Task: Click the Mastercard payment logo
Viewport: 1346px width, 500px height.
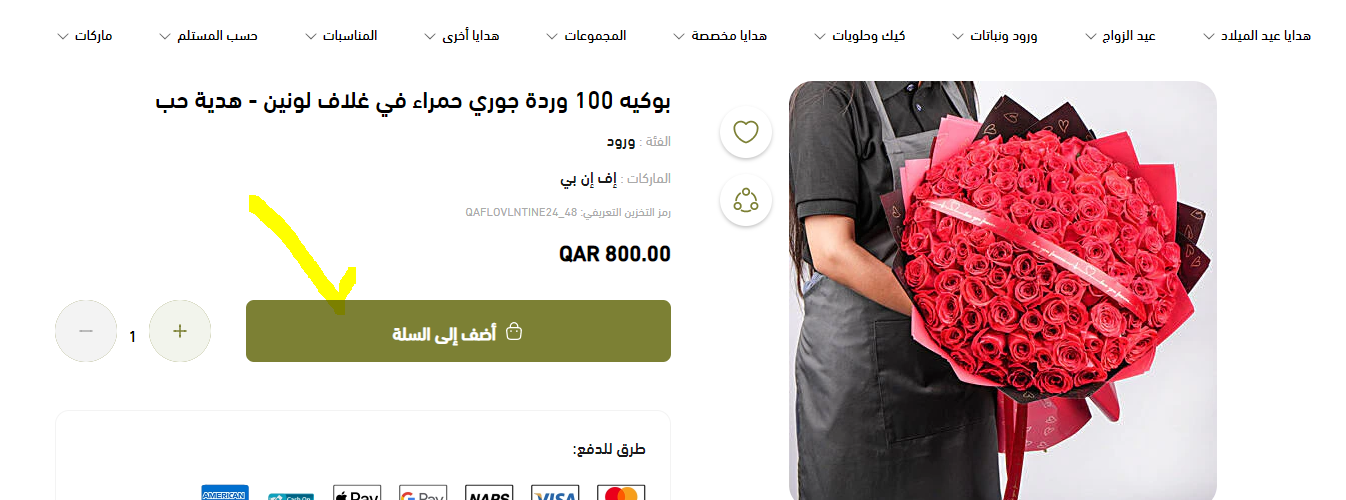Action: pos(621,494)
